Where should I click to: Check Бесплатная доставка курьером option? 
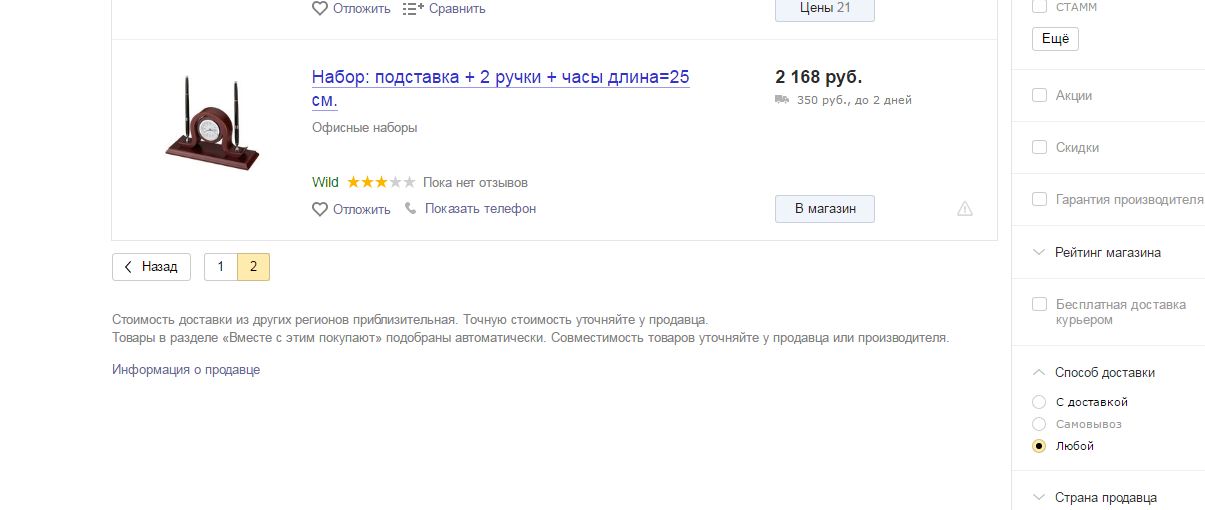pyautogui.click(x=1039, y=304)
